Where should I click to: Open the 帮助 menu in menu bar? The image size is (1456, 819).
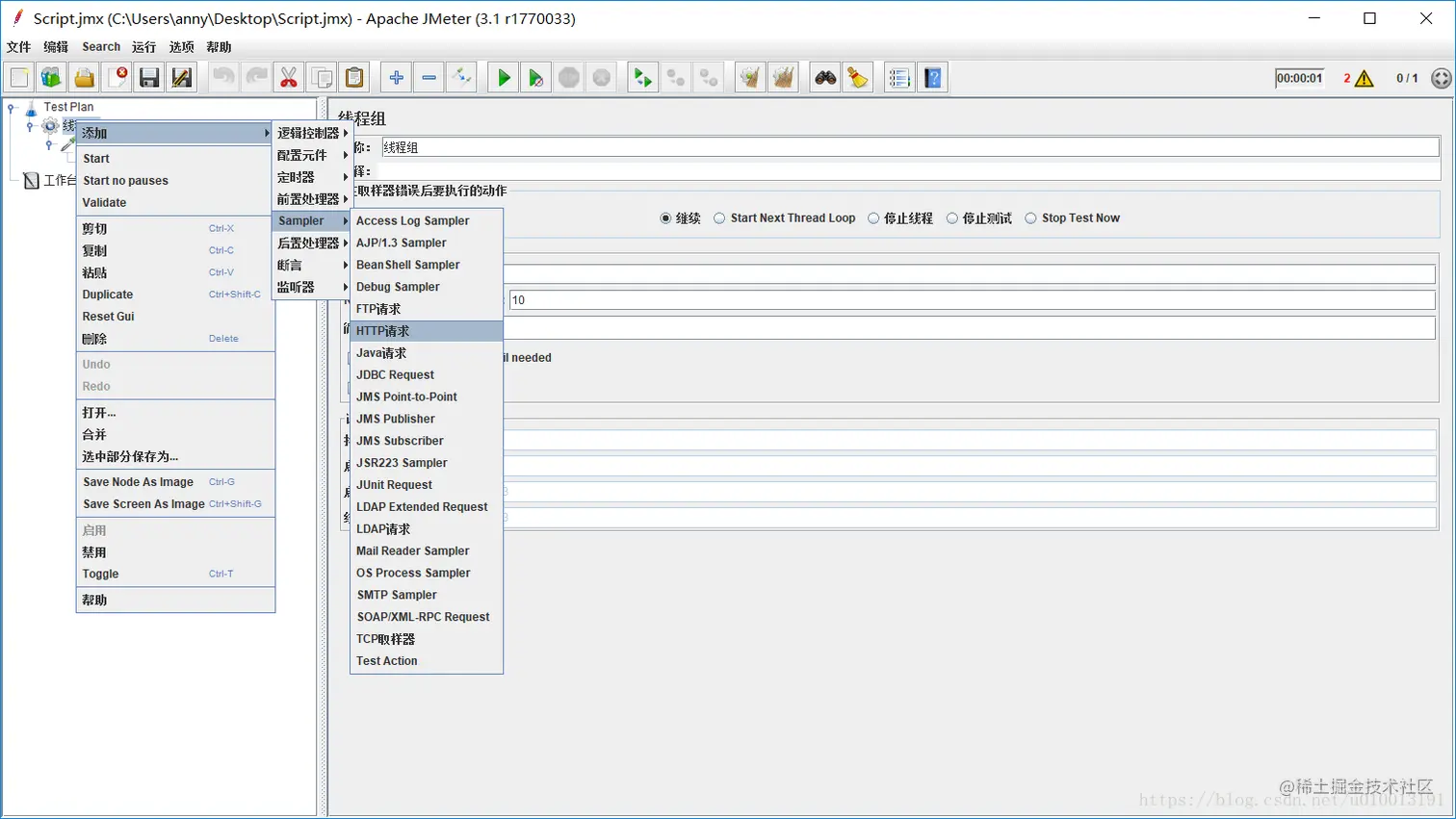[219, 47]
